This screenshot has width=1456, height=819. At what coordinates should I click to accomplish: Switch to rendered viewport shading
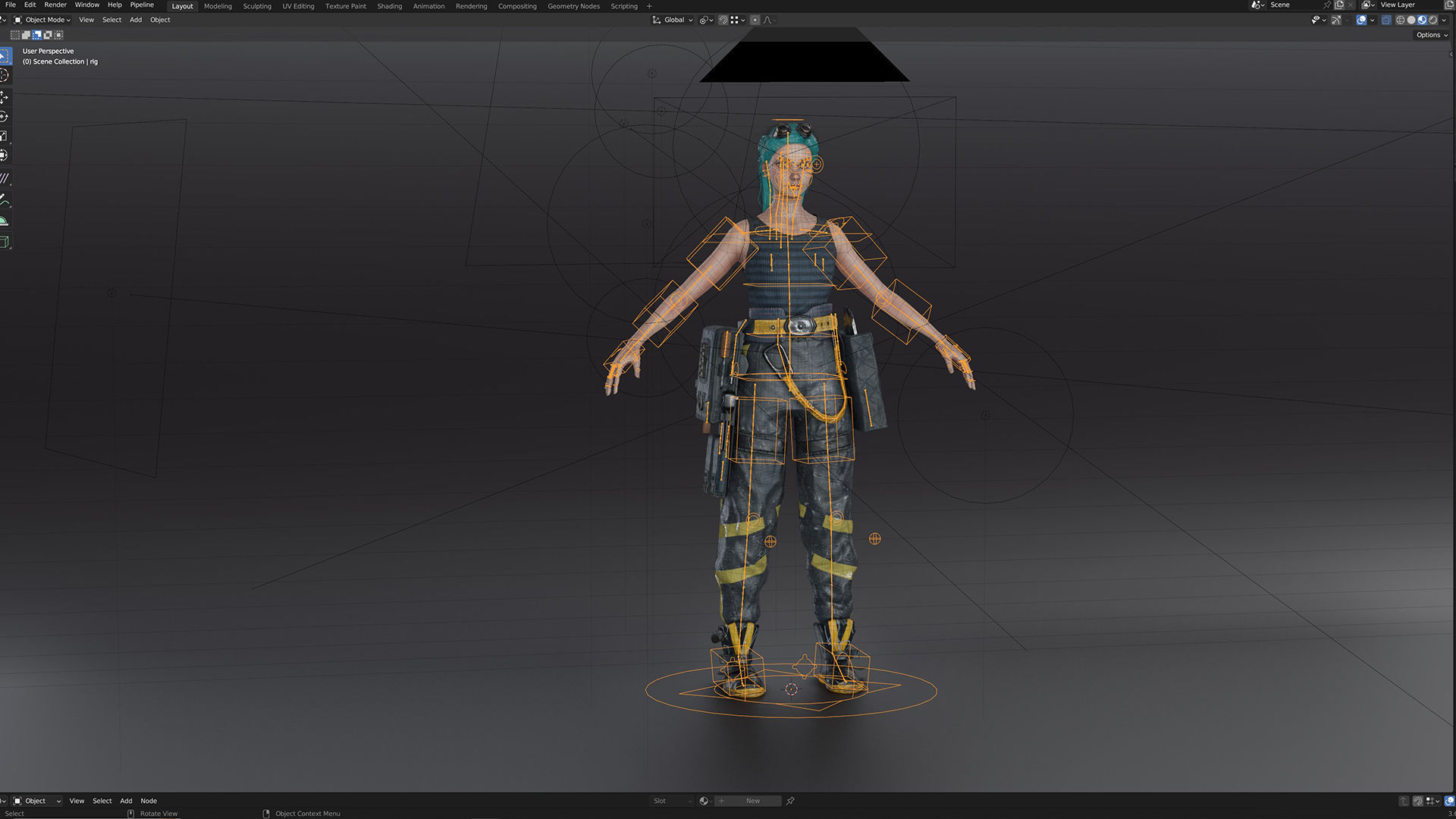pos(1432,20)
